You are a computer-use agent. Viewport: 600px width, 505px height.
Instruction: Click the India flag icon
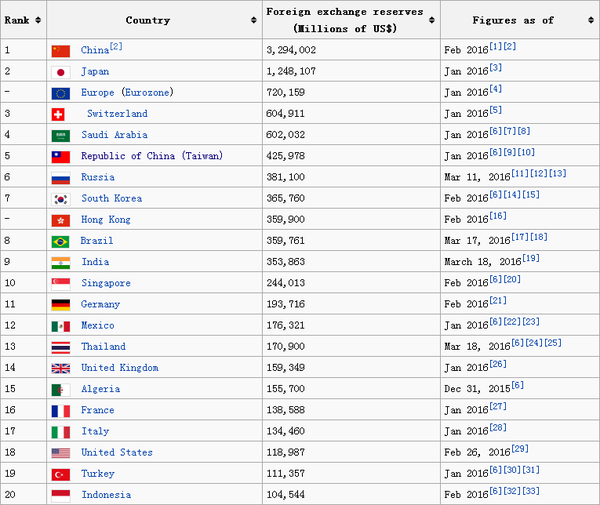(x=61, y=262)
